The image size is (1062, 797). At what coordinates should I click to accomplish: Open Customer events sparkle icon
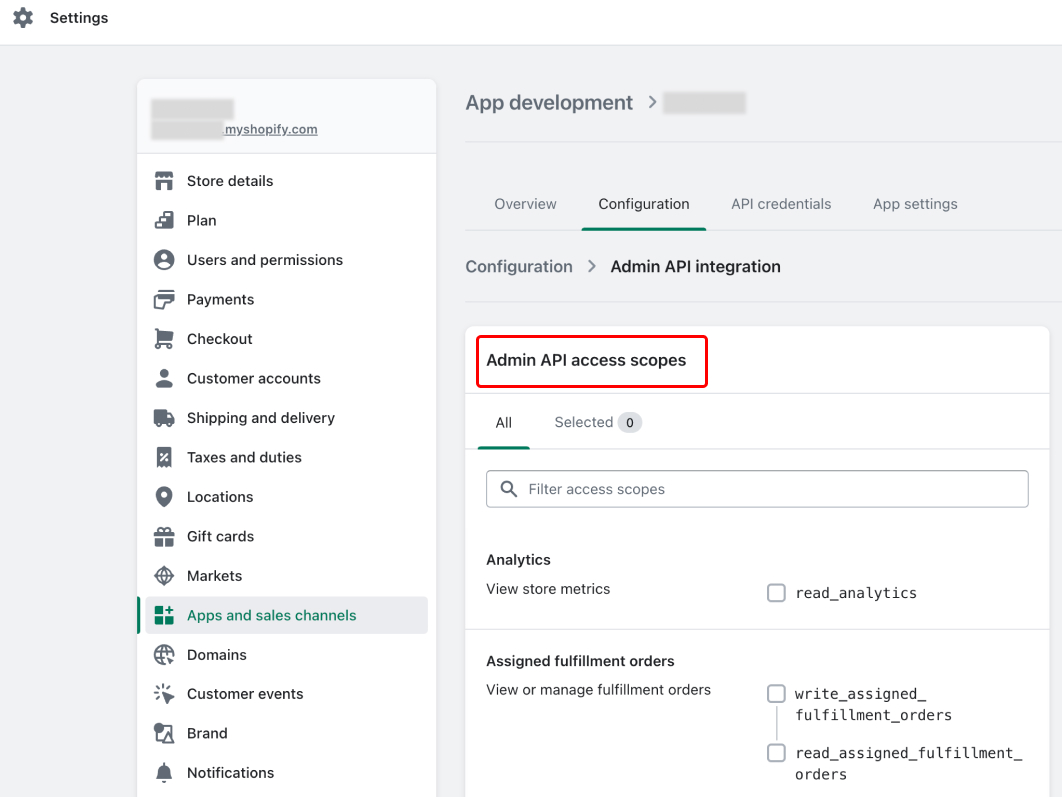click(x=165, y=693)
